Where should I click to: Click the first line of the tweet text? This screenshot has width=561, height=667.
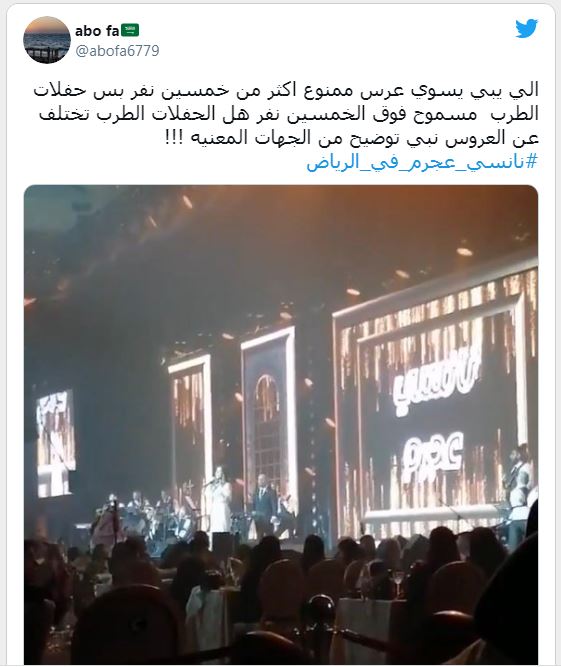pyautogui.click(x=286, y=91)
